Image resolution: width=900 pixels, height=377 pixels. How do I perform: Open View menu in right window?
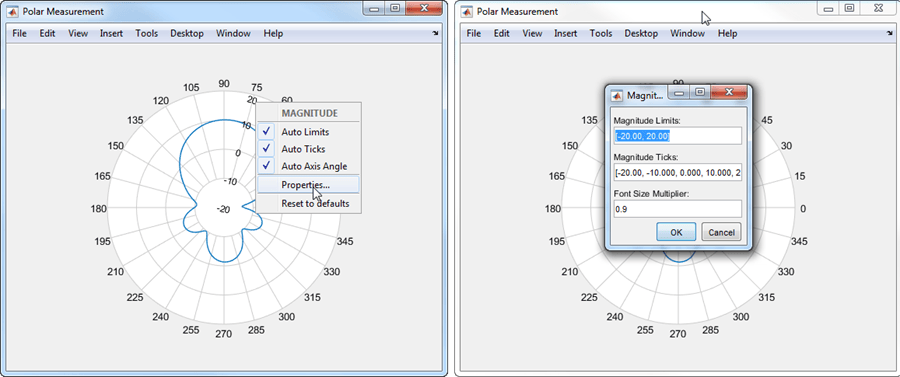pos(532,33)
